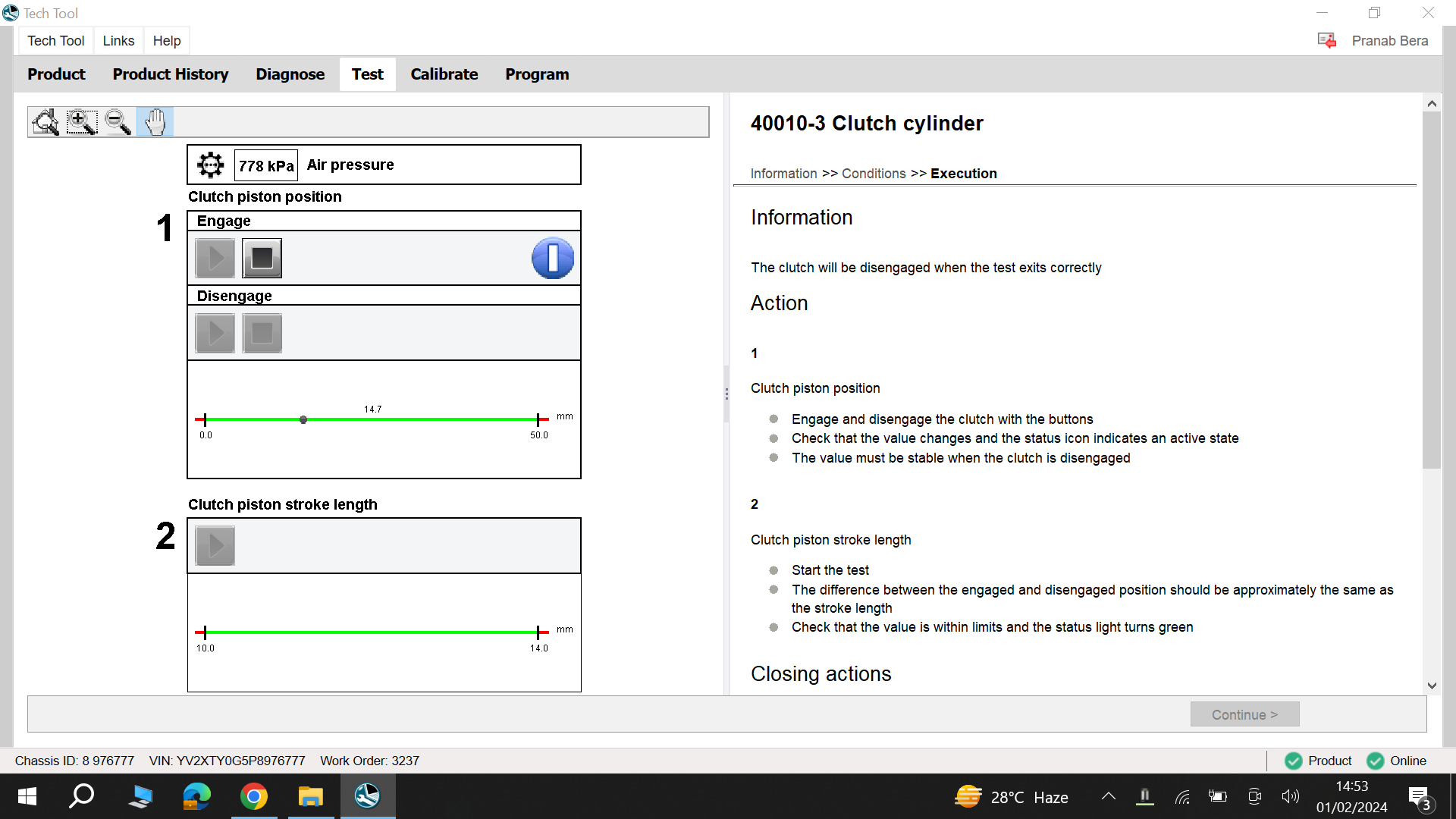
Task: Stop the Disengage clutch action
Action: pos(262,333)
